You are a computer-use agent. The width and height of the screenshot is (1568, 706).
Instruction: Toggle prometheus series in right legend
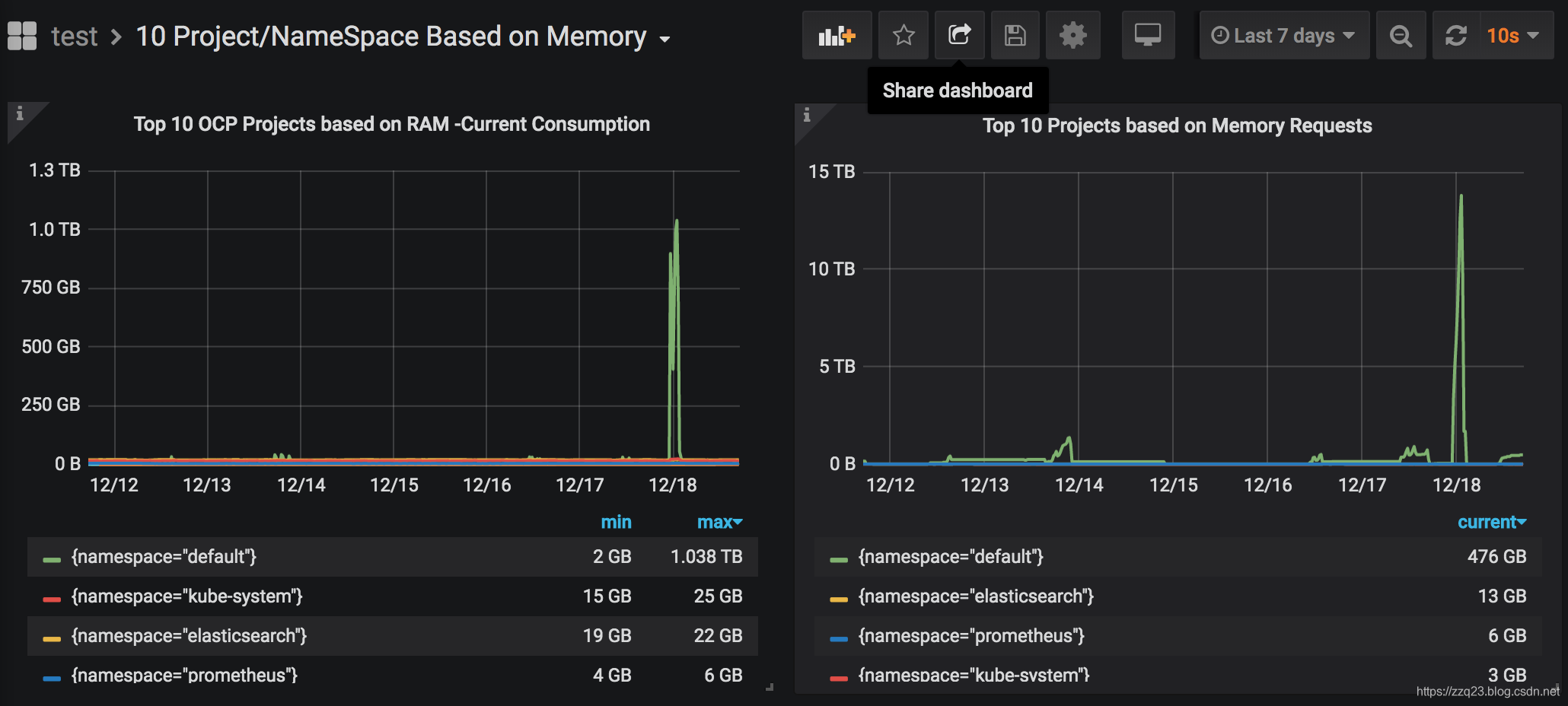point(971,636)
